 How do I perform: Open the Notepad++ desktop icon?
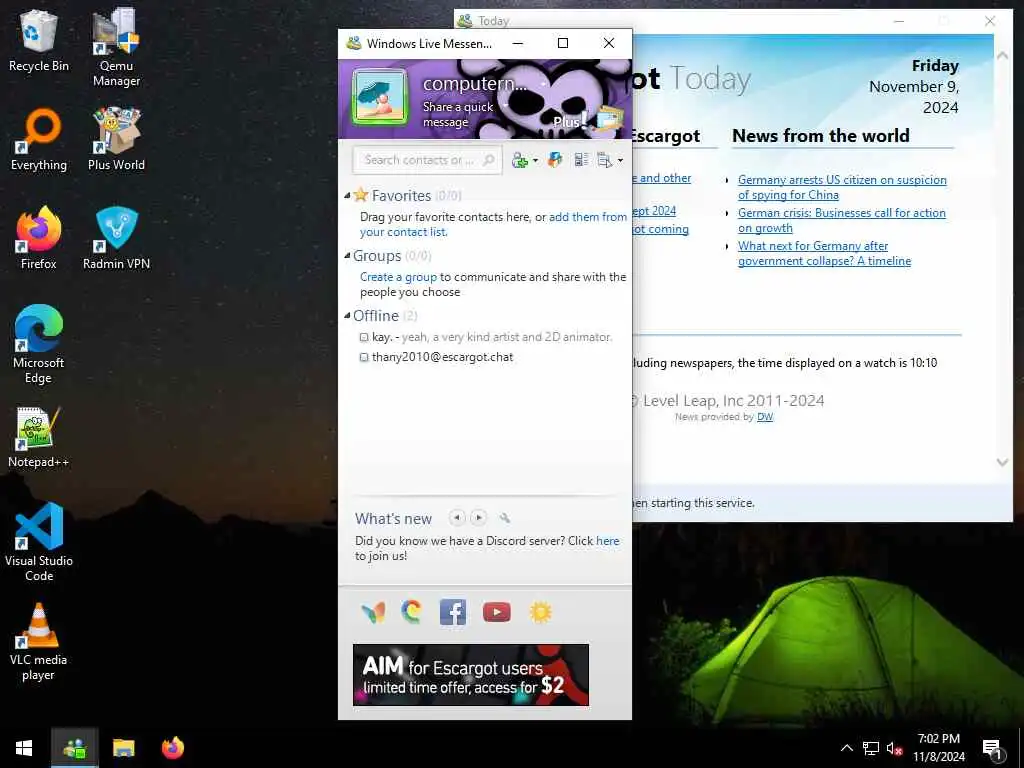pos(39,437)
